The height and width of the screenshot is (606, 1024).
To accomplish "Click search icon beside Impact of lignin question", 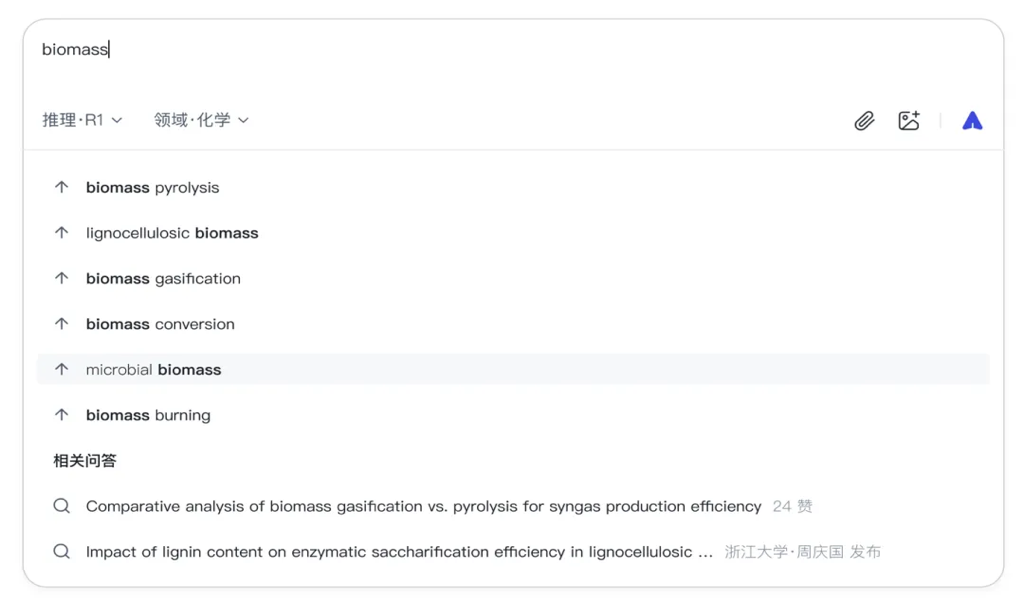I will pos(61,552).
